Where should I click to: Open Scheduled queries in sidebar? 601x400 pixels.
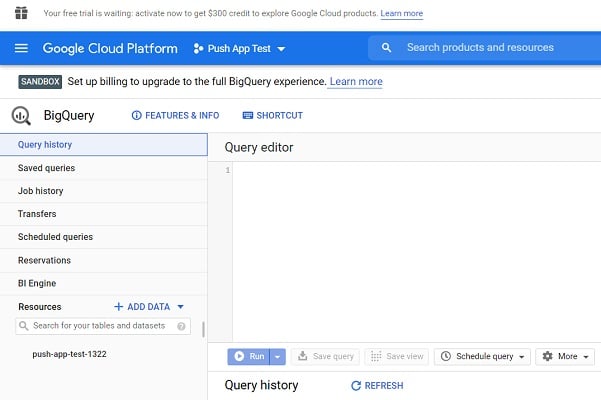tap(103, 237)
